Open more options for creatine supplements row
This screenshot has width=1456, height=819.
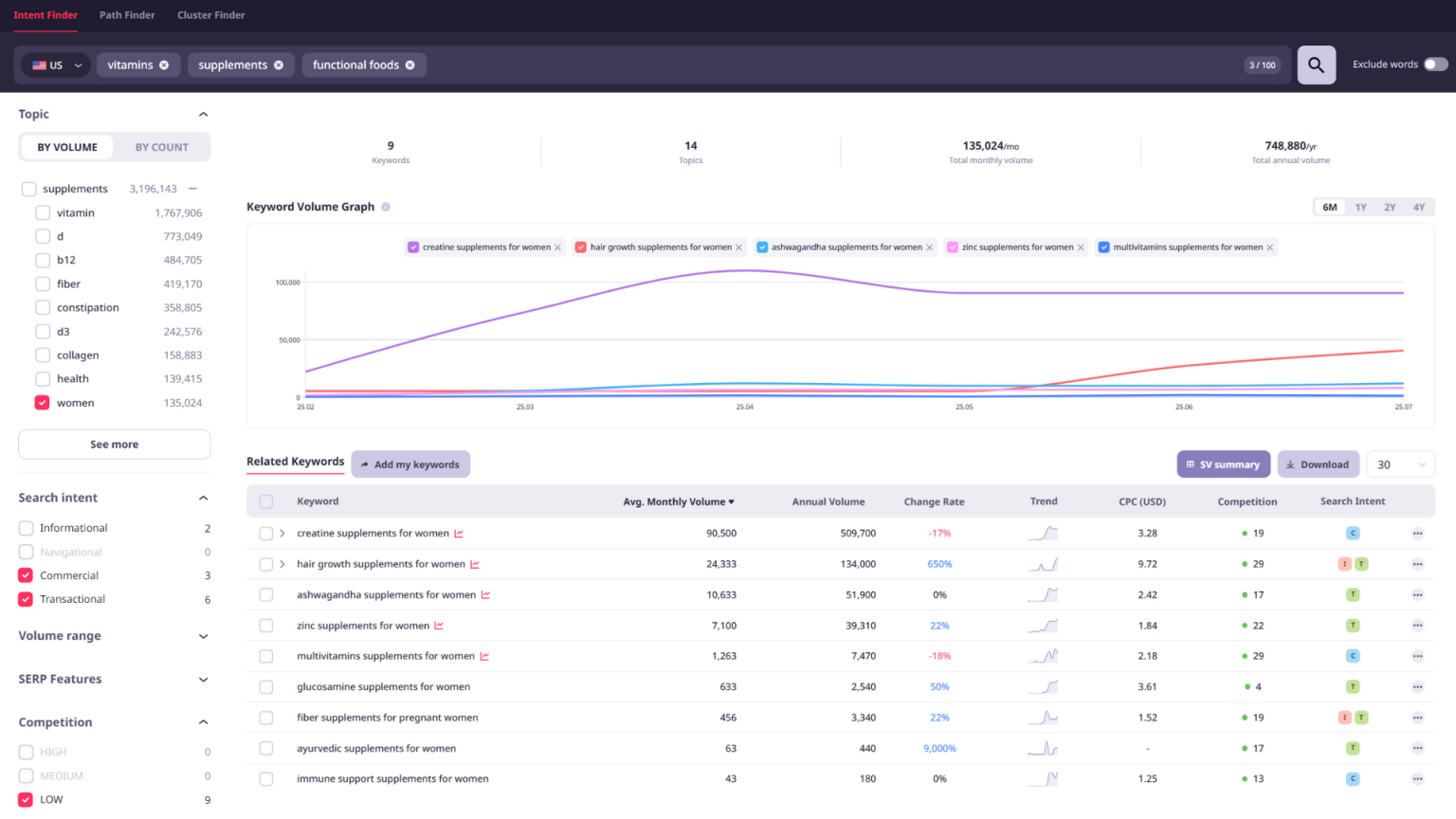1417,534
